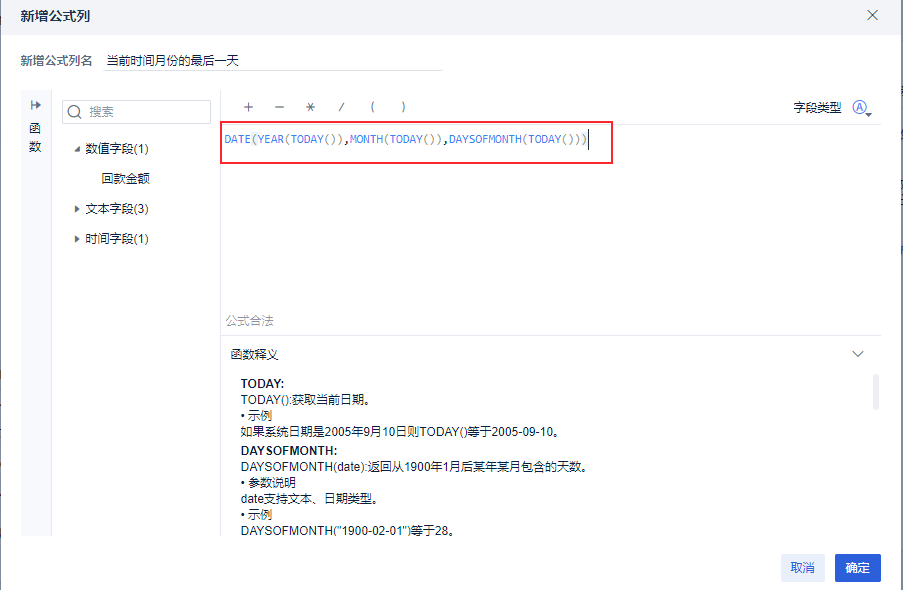Collapse the 函数释义 panel chevron
903x590 pixels.
tap(858, 354)
